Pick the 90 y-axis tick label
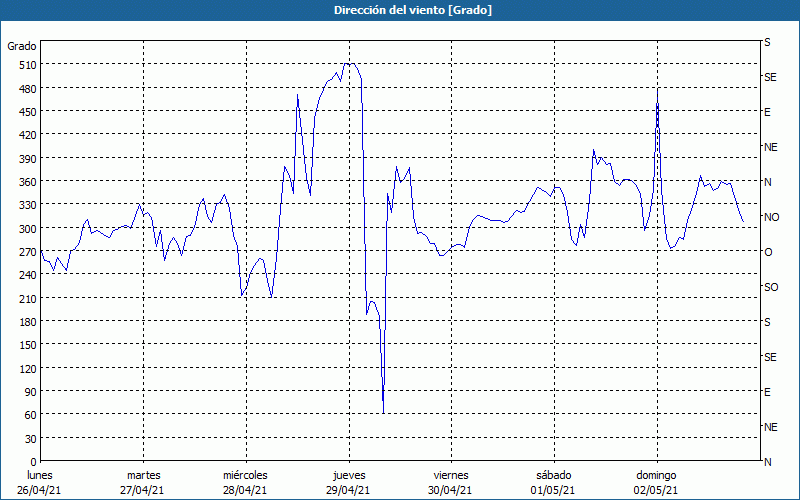 (x=31, y=392)
